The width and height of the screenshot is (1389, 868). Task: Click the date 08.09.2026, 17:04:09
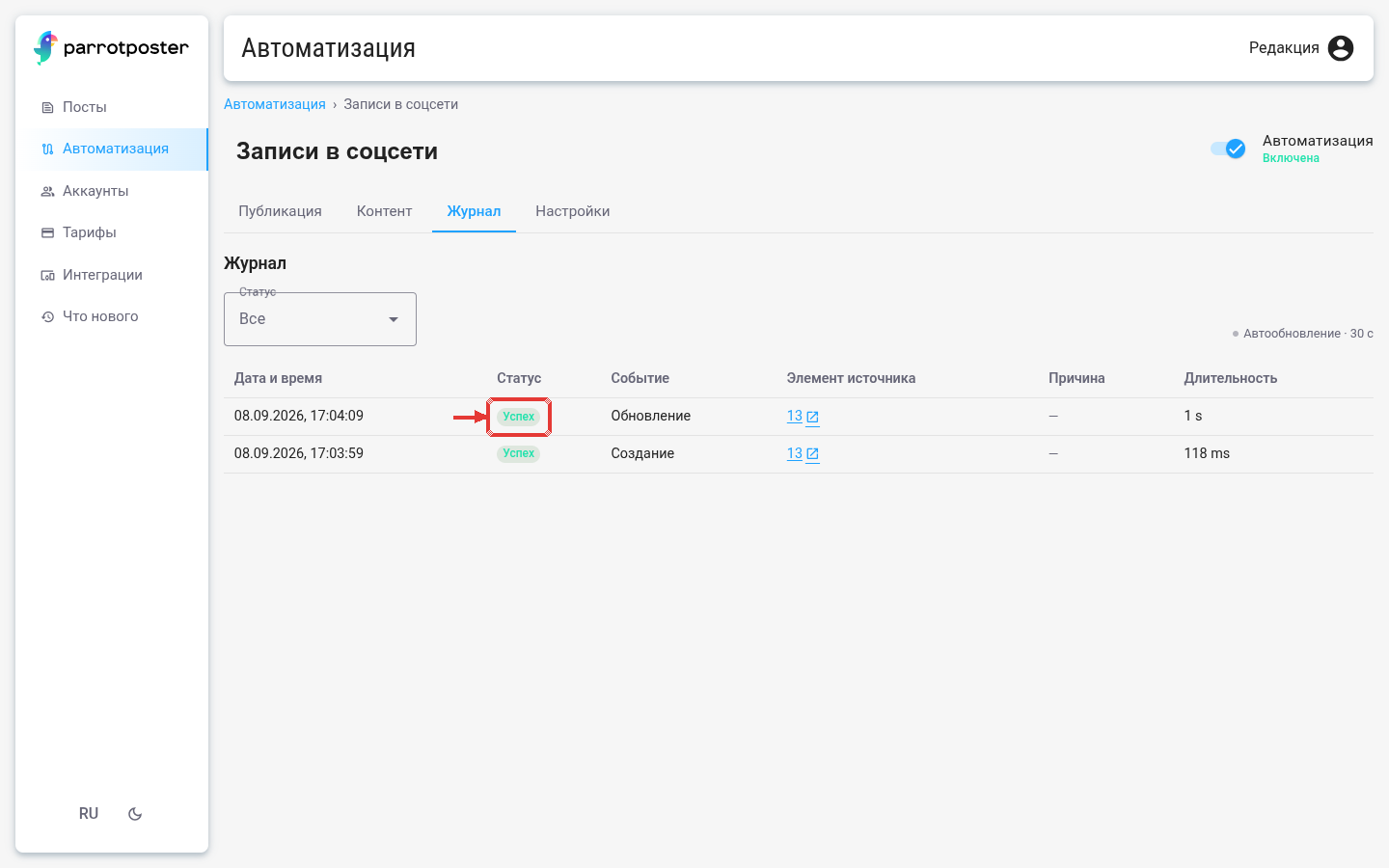coord(299,416)
